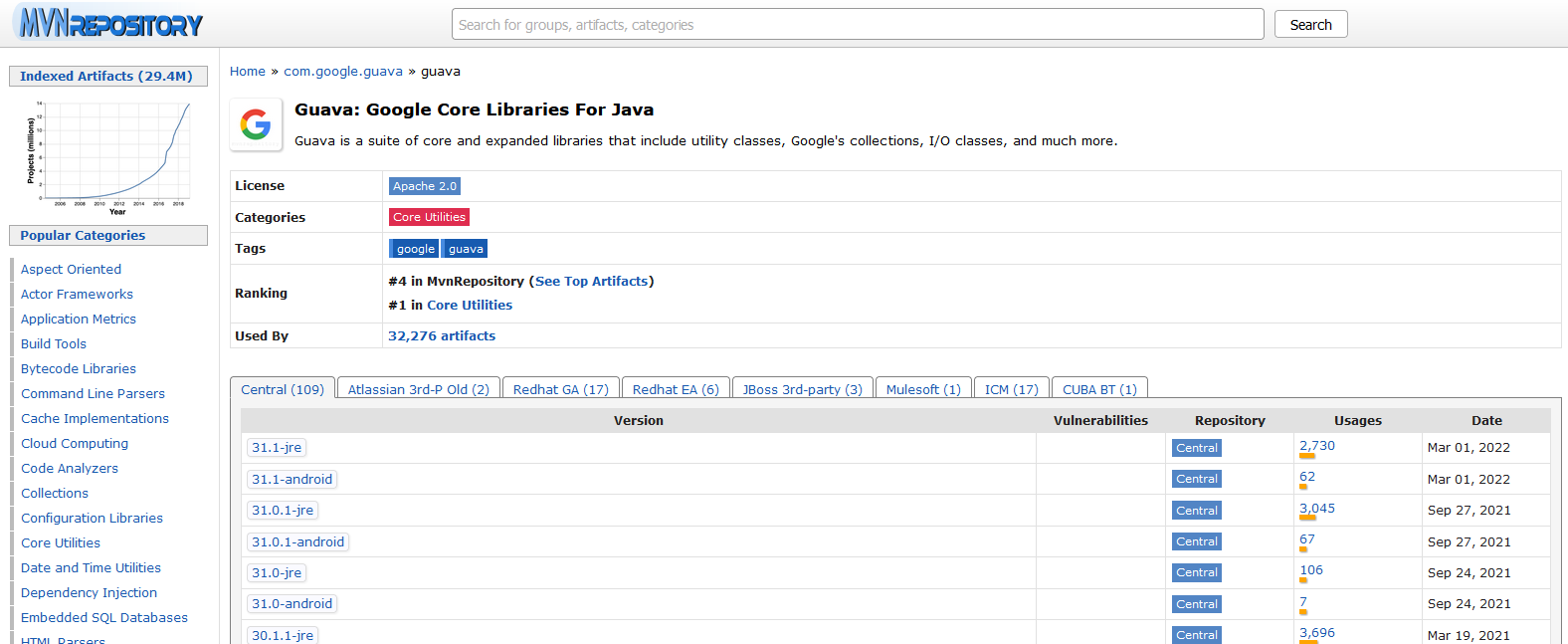1568x644 pixels.
Task: Open Command Line Parsers category
Action: coord(93,393)
